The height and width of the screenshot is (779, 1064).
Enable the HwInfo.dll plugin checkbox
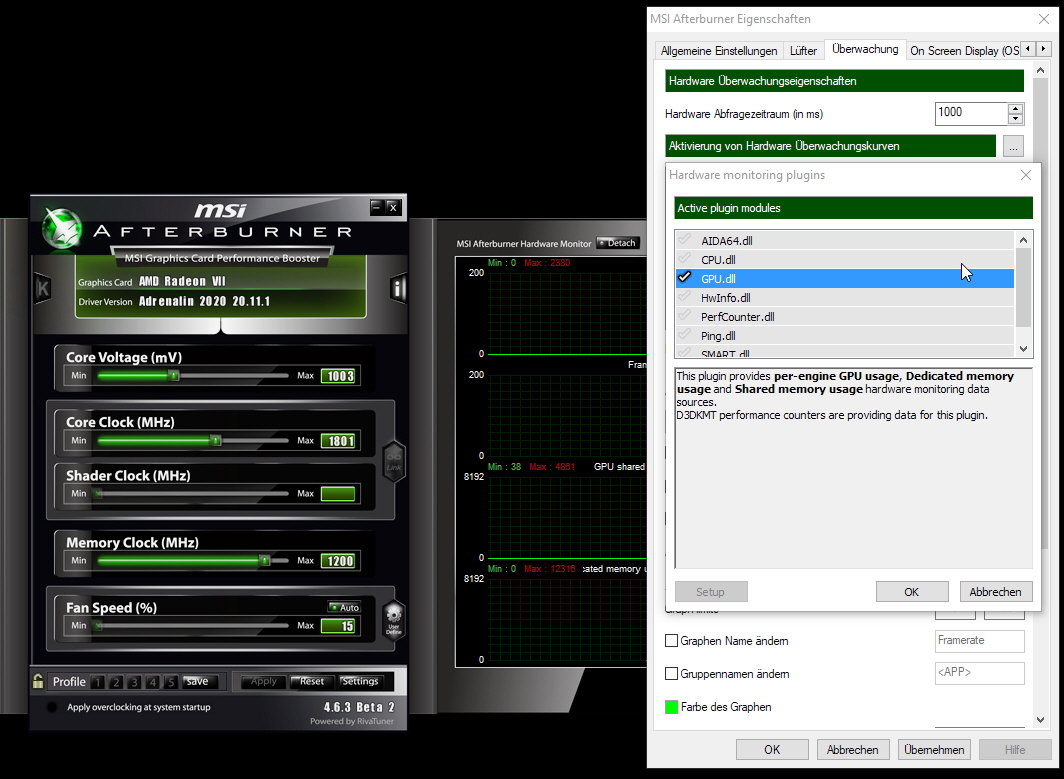[685, 297]
